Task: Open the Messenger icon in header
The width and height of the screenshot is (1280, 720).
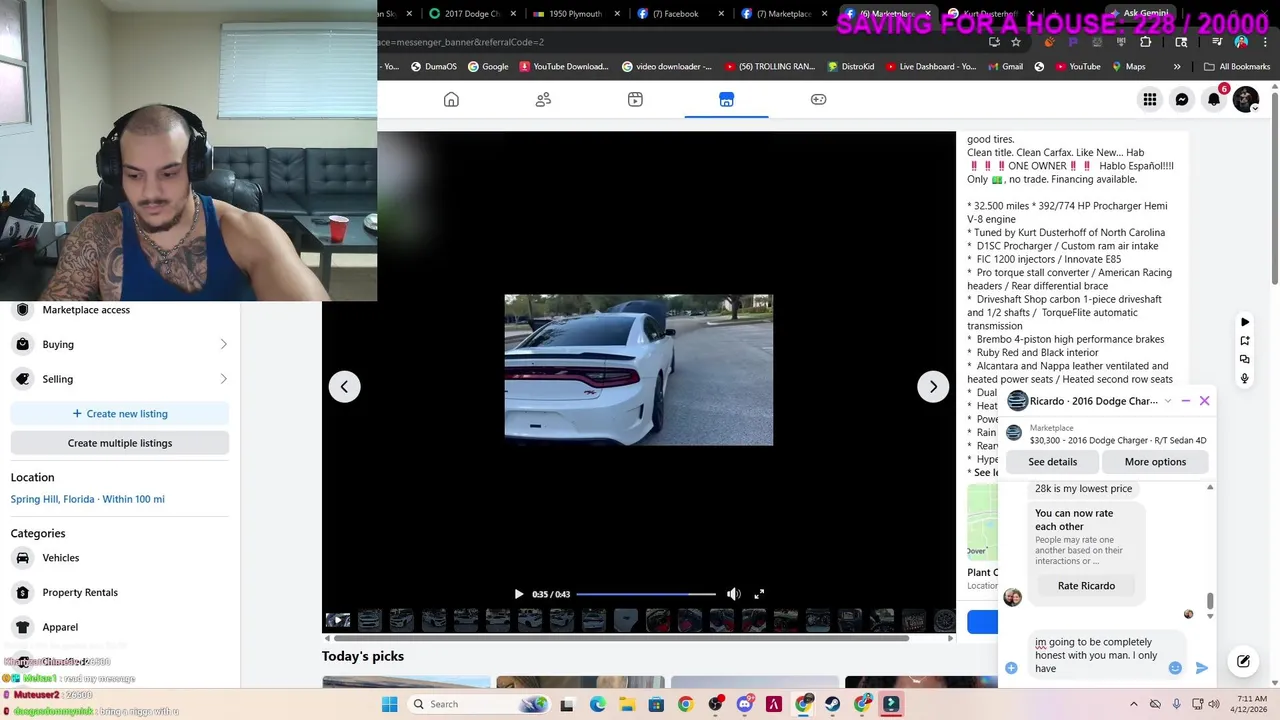Action: (x=1182, y=99)
